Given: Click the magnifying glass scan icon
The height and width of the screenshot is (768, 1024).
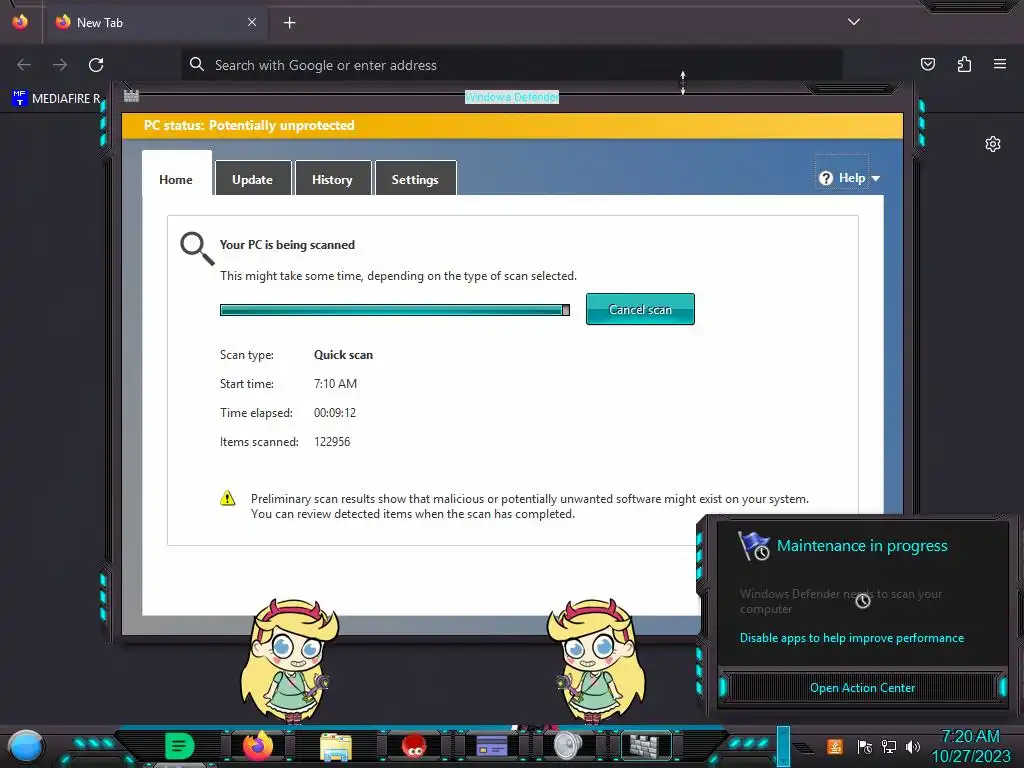Looking at the screenshot, I should [197, 248].
